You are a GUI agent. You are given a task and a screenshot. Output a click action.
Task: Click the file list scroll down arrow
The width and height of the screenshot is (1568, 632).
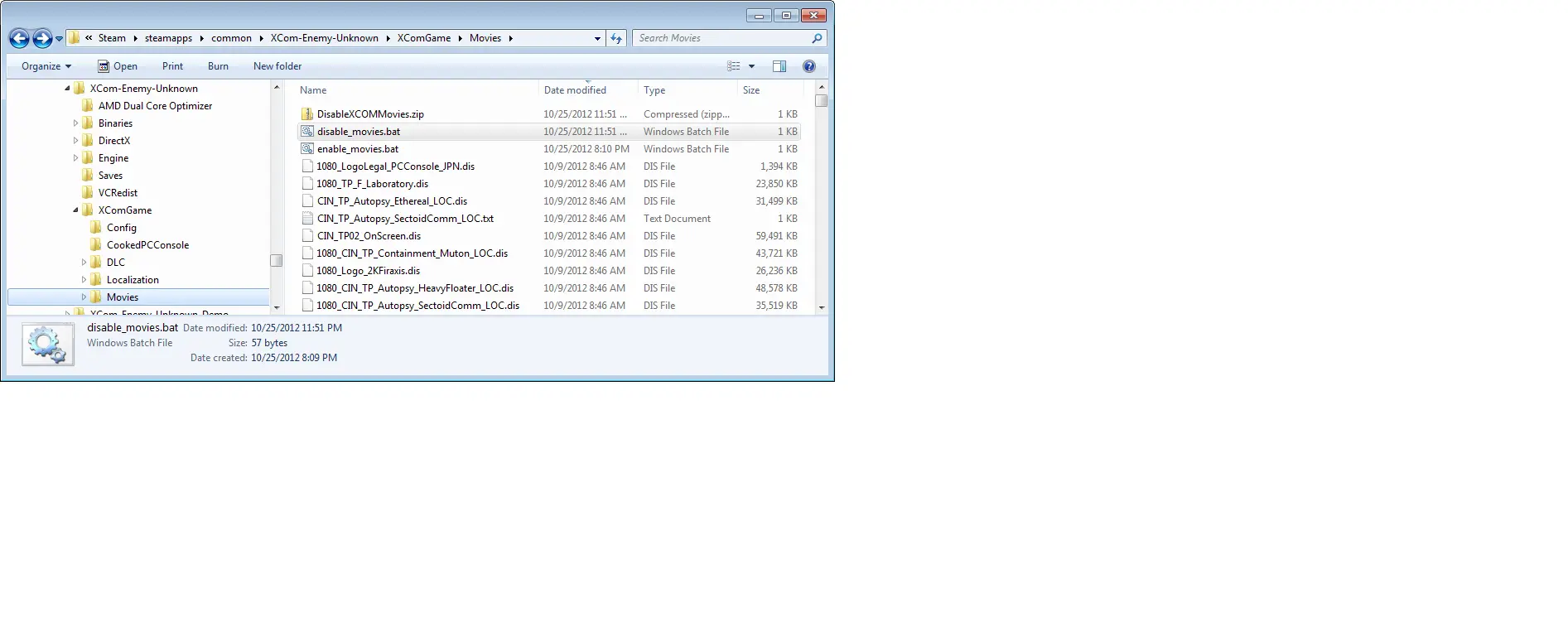tap(822, 307)
